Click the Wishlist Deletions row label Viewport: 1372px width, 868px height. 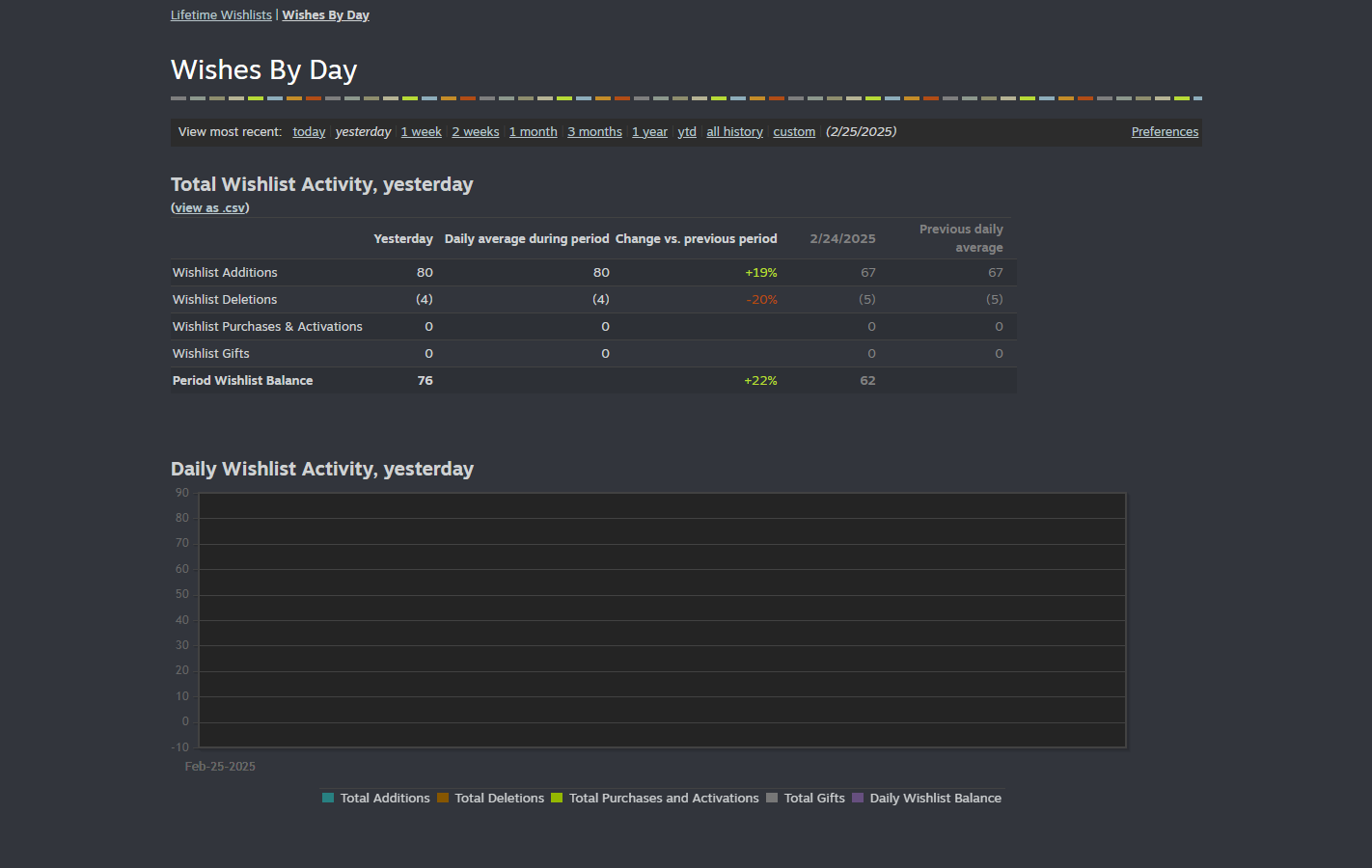click(225, 300)
